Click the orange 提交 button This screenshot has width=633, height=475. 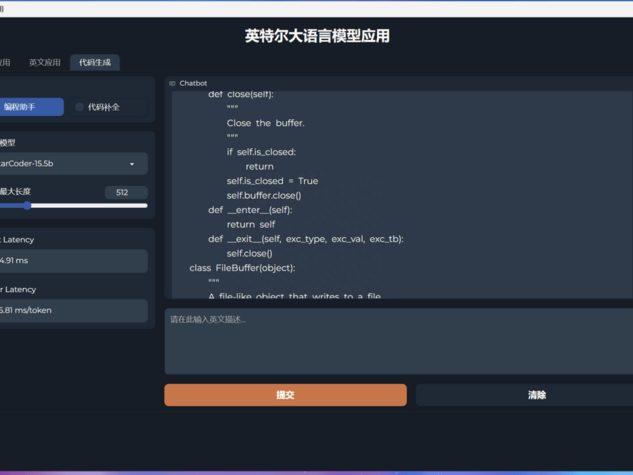click(285, 395)
